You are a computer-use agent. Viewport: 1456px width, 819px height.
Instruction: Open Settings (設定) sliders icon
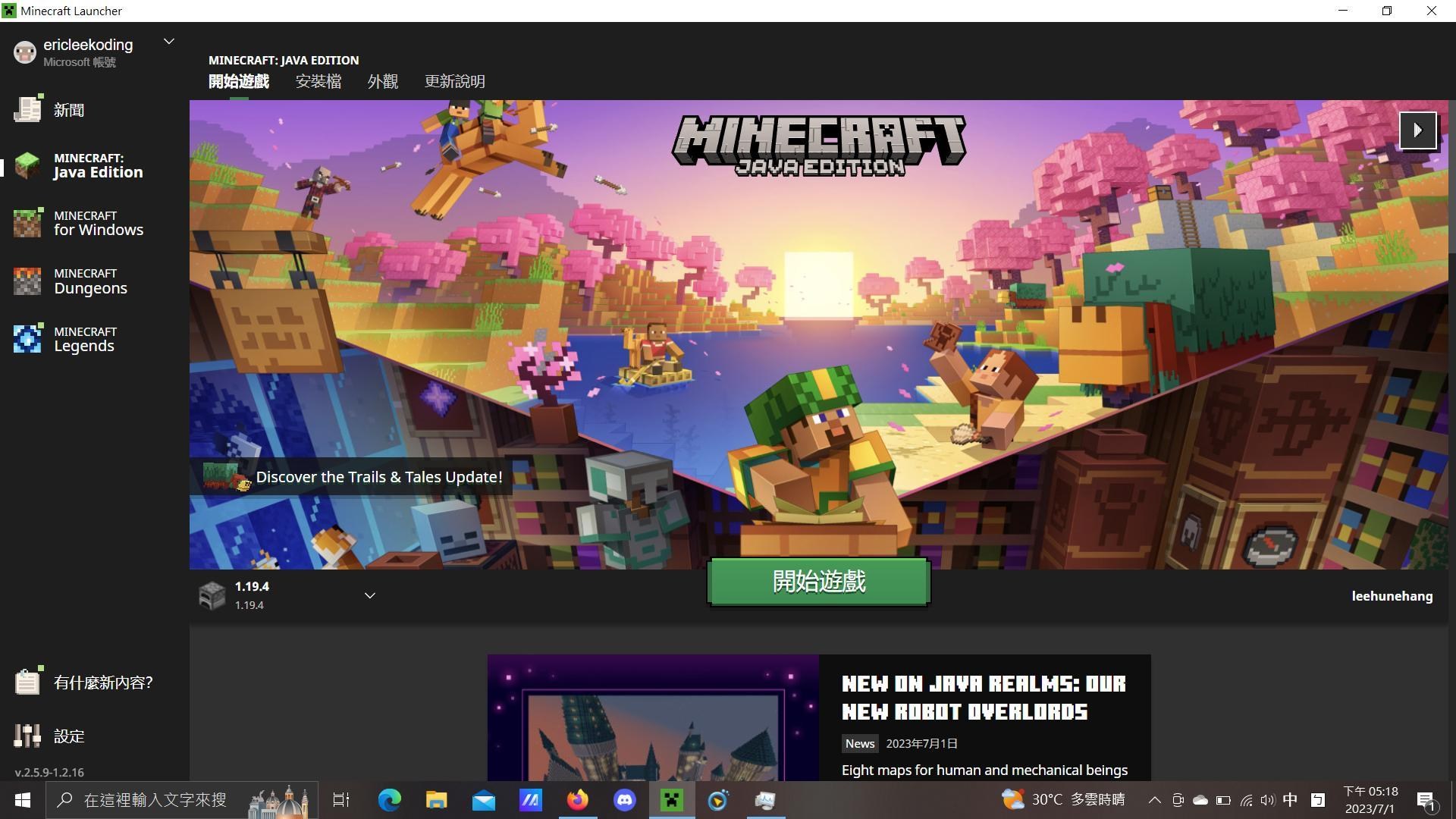pyautogui.click(x=28, y=736)
